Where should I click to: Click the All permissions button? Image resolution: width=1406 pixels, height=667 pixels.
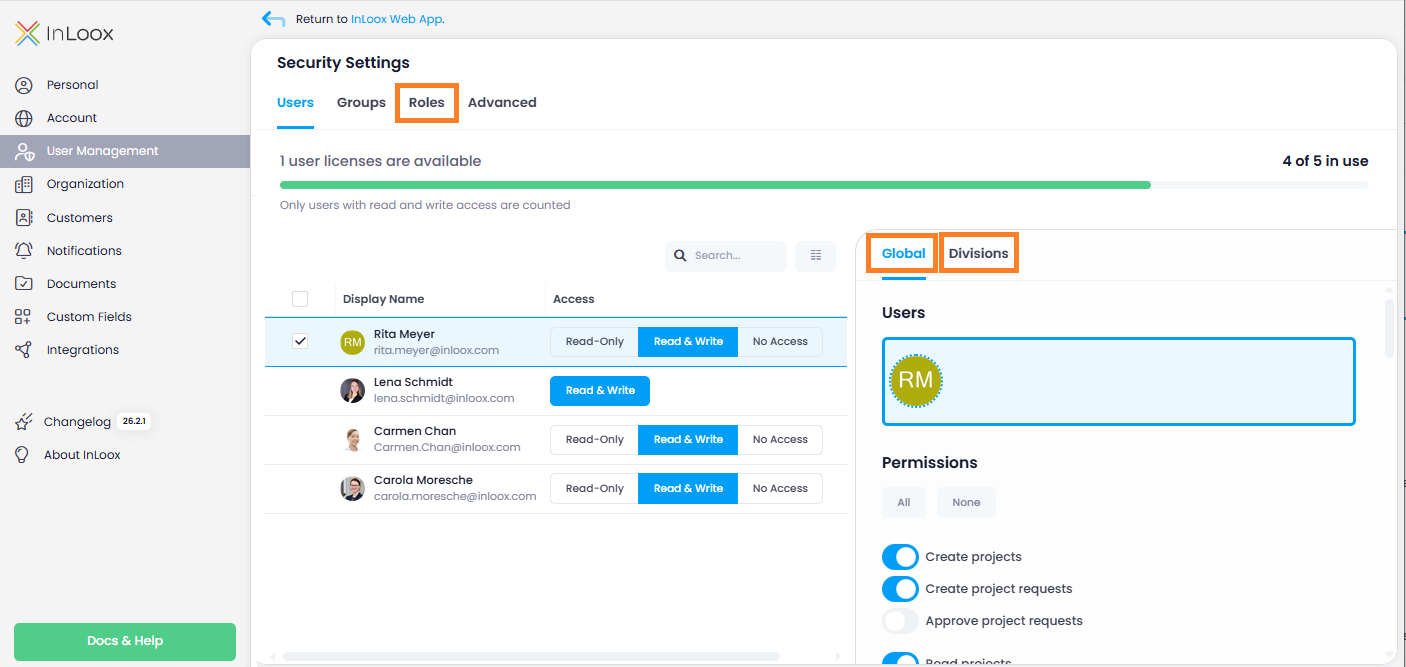[x=904, y=502]
